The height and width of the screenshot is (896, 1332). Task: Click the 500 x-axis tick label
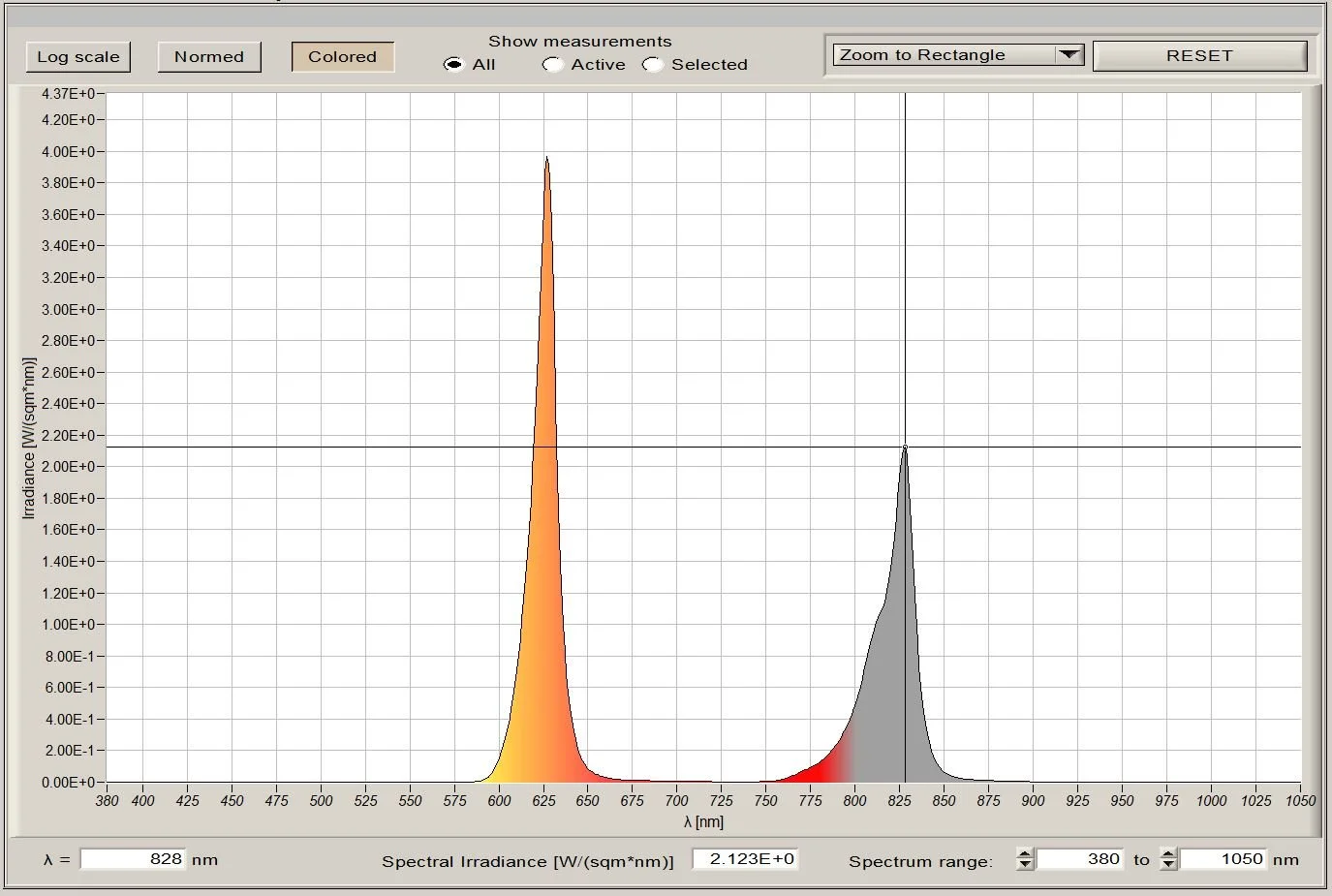click(321, 800)
